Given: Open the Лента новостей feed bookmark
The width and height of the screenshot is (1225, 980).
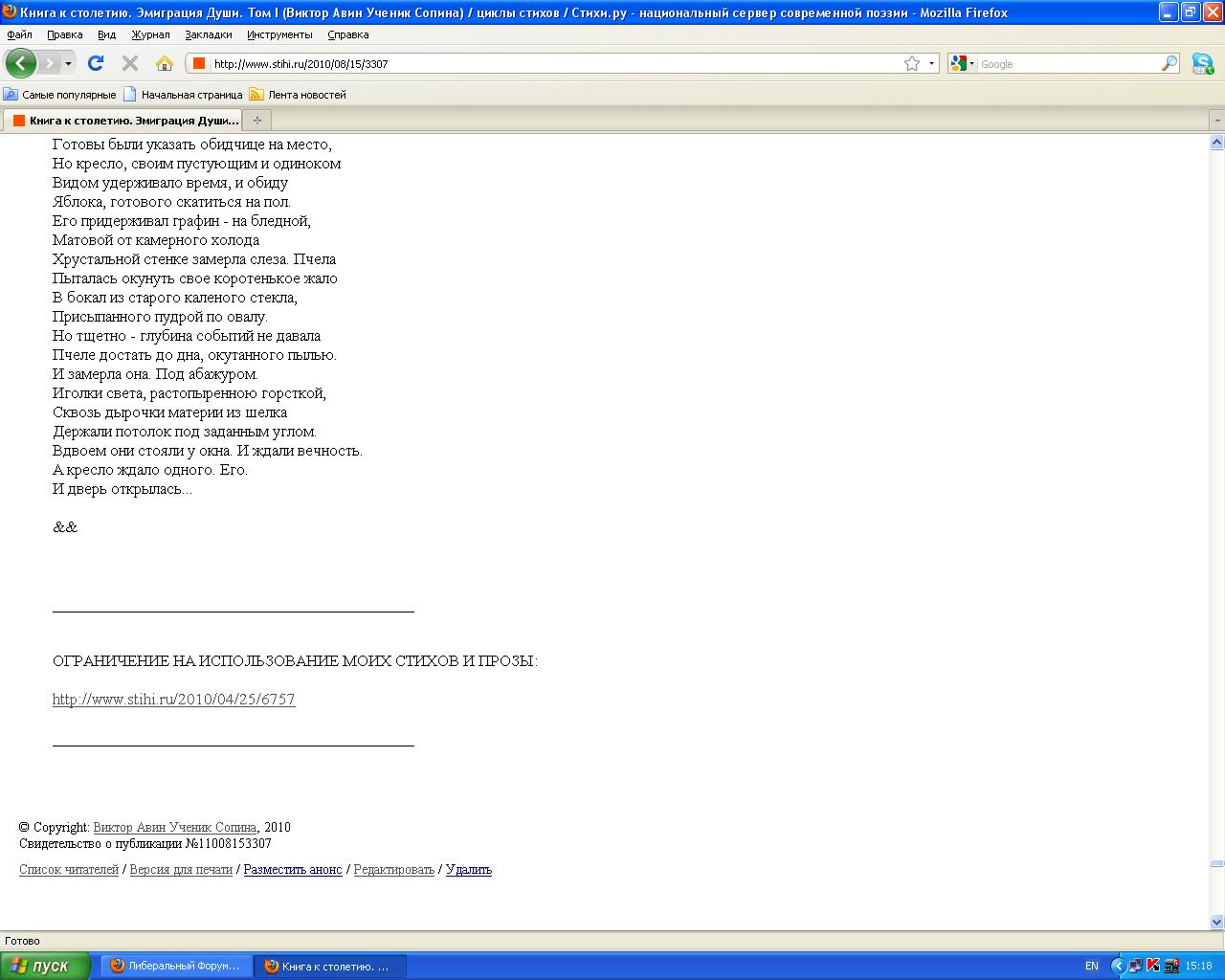Looking at the screenshot, I should (x=298, y=95).
